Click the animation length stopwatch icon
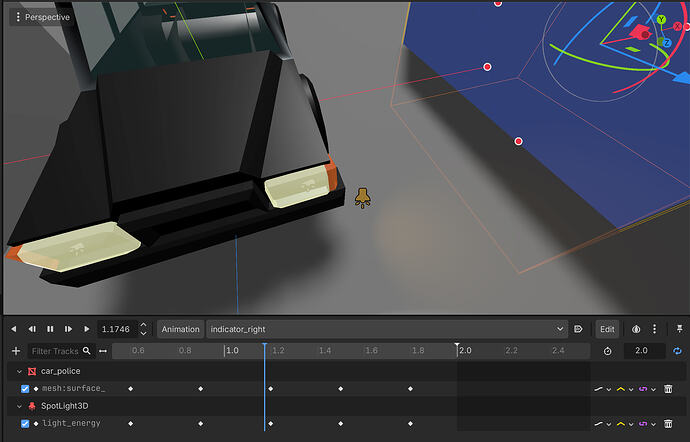Screen dimensions: 690x442 (x=607, y=351)
